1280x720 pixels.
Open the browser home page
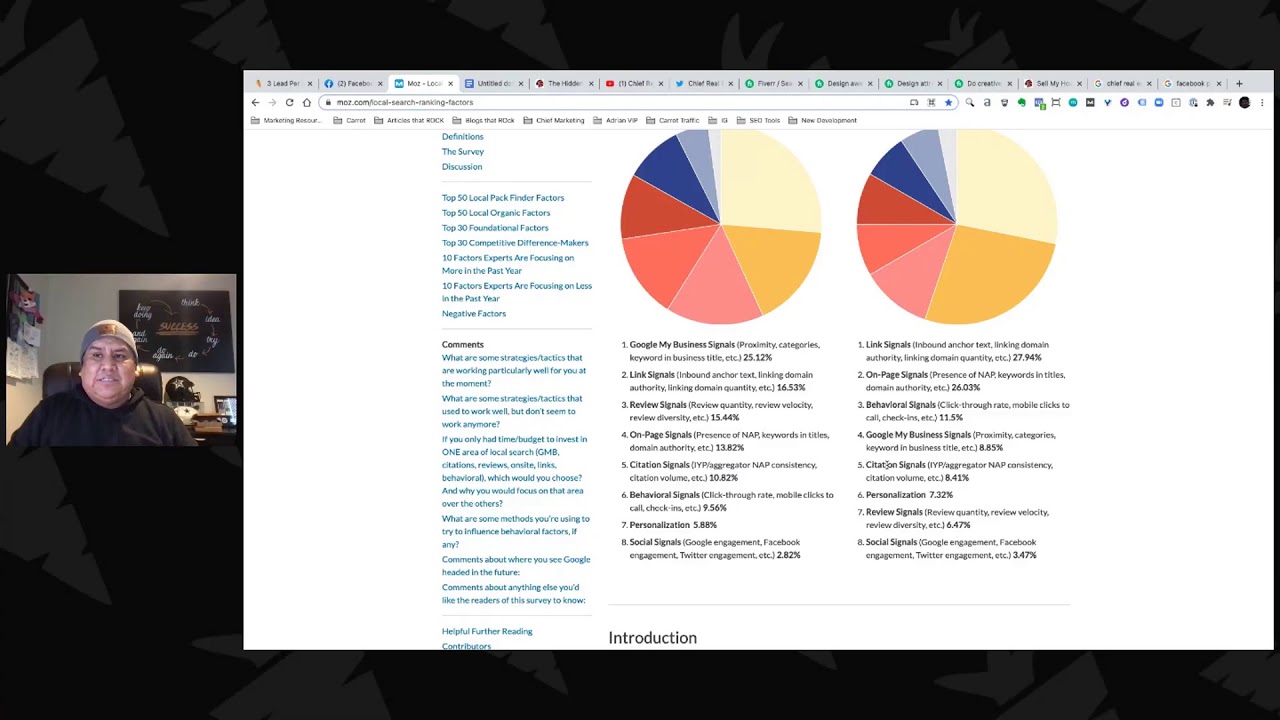coord(306,102)
